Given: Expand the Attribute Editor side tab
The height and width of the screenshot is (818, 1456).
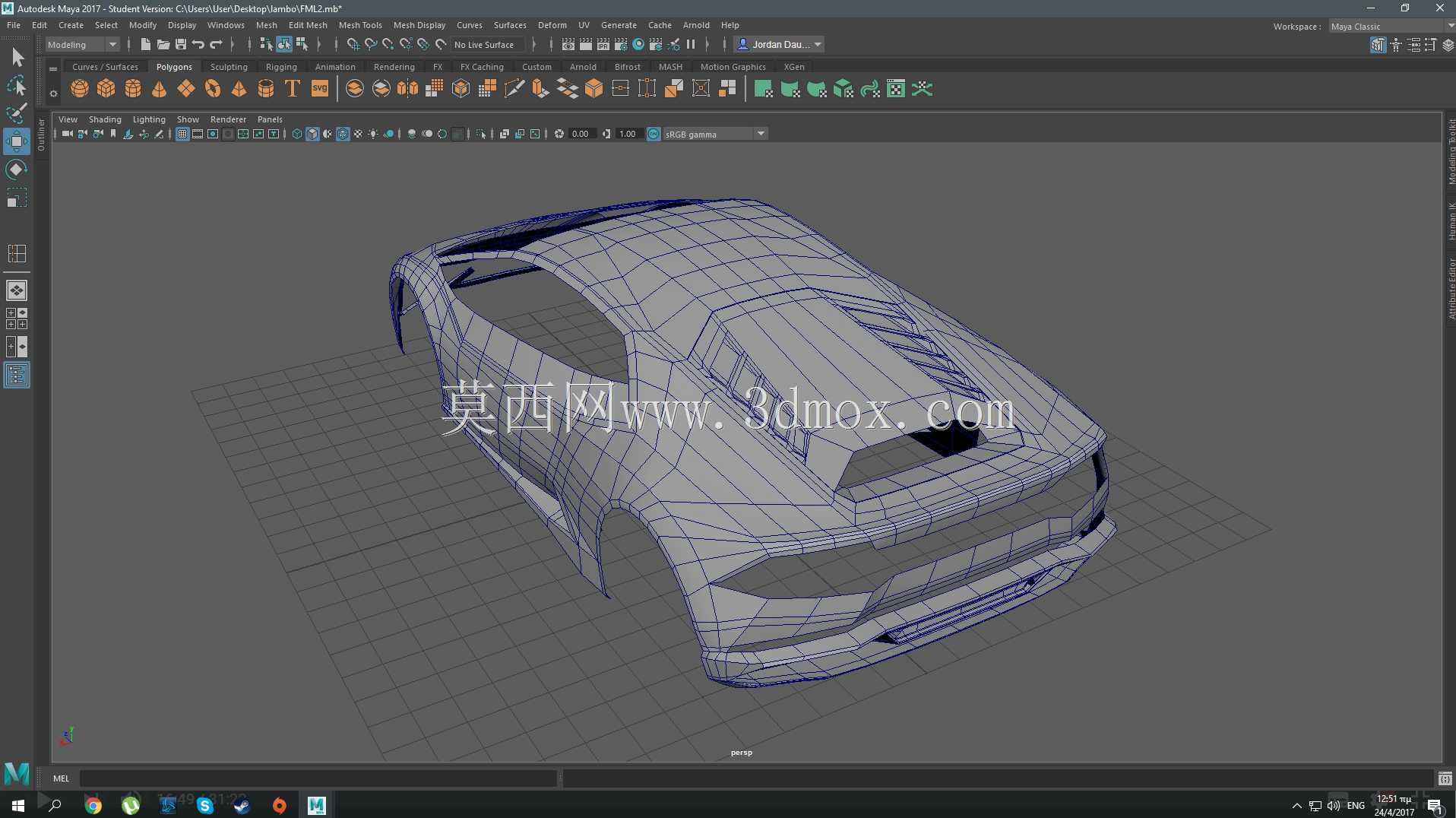Looking at the screenshot, I should click(1451, 289).
